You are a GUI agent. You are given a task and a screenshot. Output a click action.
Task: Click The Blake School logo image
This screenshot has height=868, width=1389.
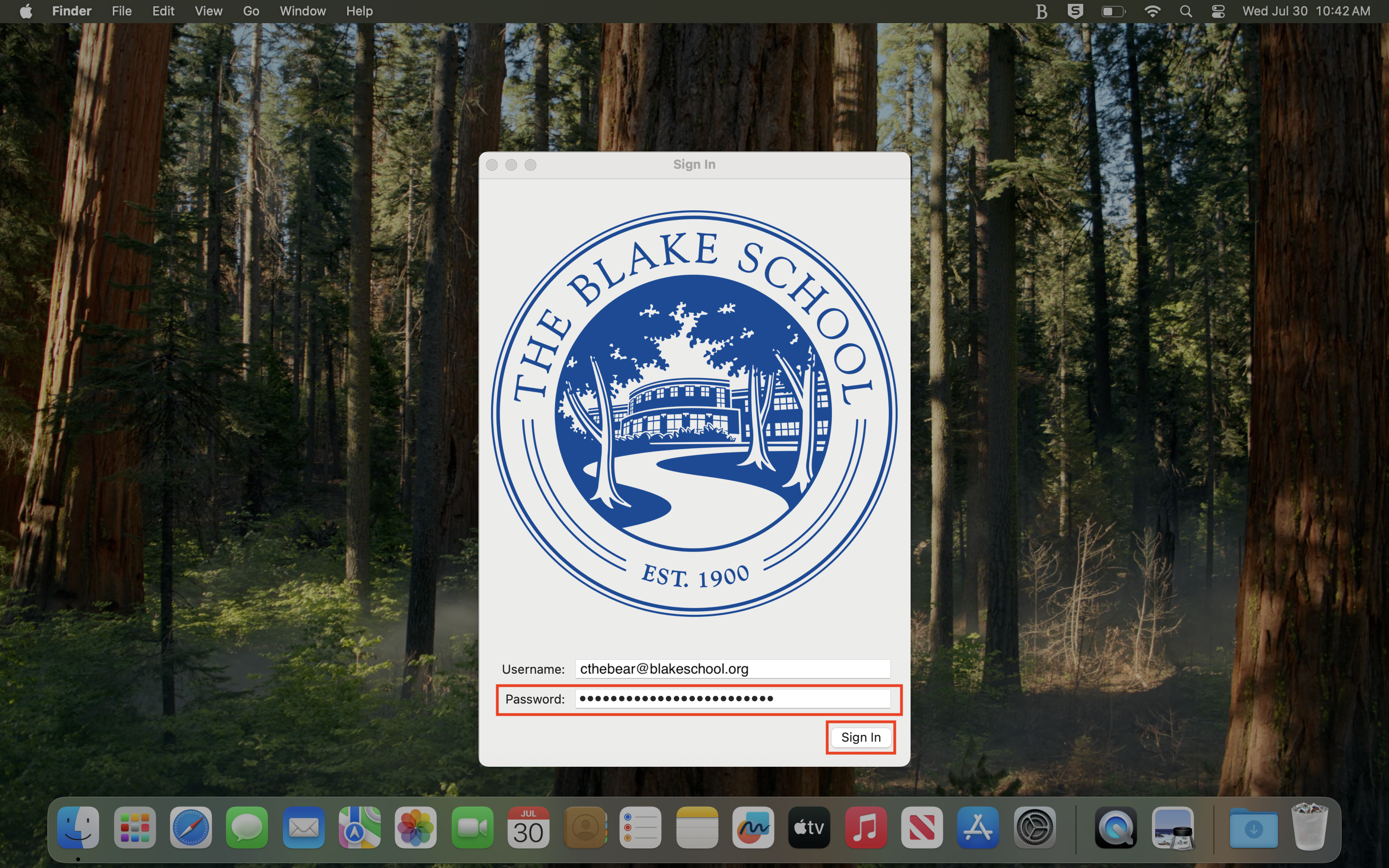(694, 413)
